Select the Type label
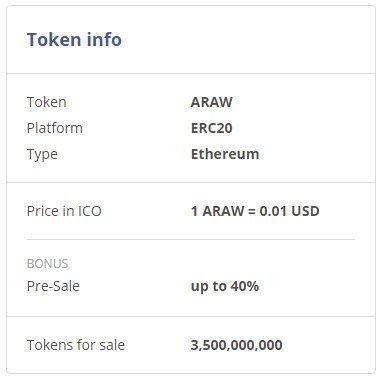The width and height of the screenshot is (383, 384). click(x=42, y=155)
